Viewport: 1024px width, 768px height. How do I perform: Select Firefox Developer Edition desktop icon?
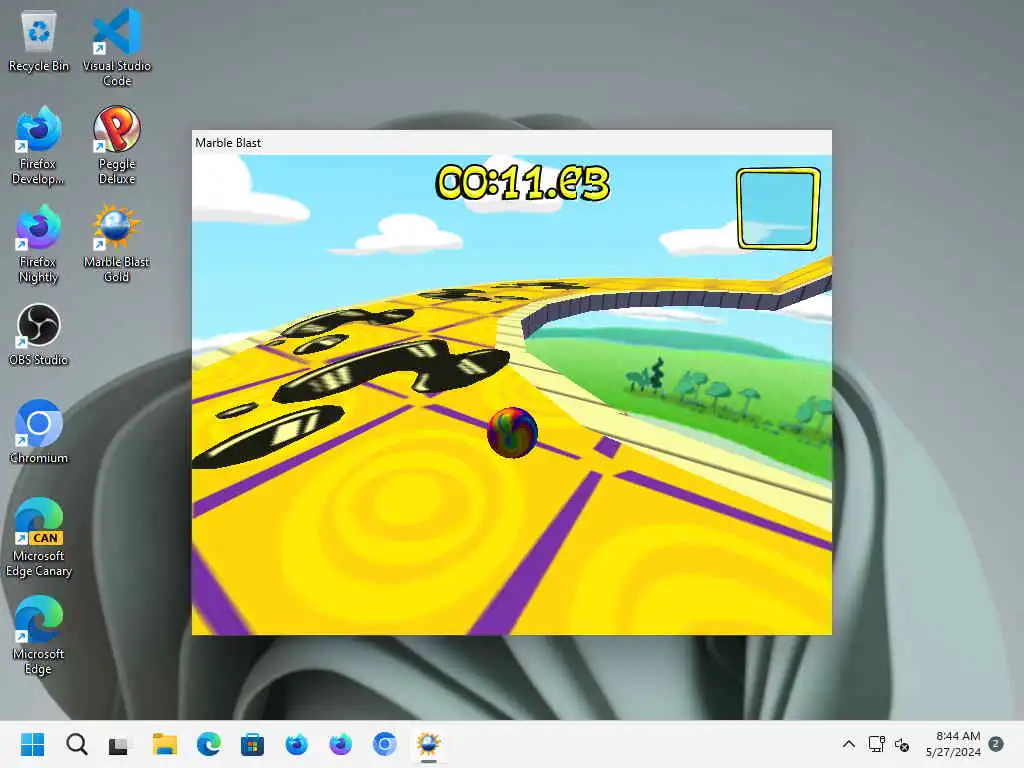coord(39,145)
